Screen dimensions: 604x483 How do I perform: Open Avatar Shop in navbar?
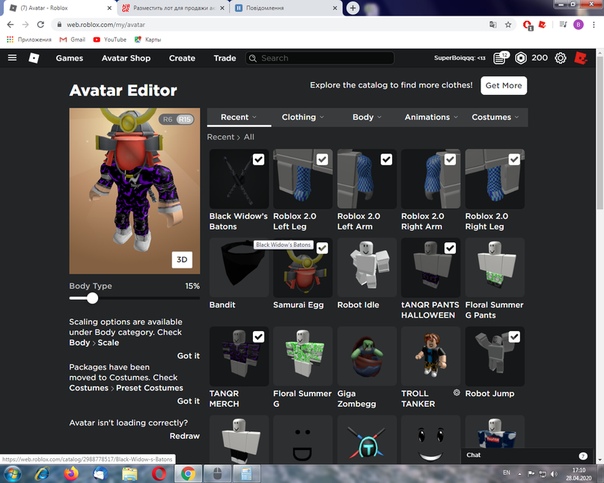pos(126,58)
